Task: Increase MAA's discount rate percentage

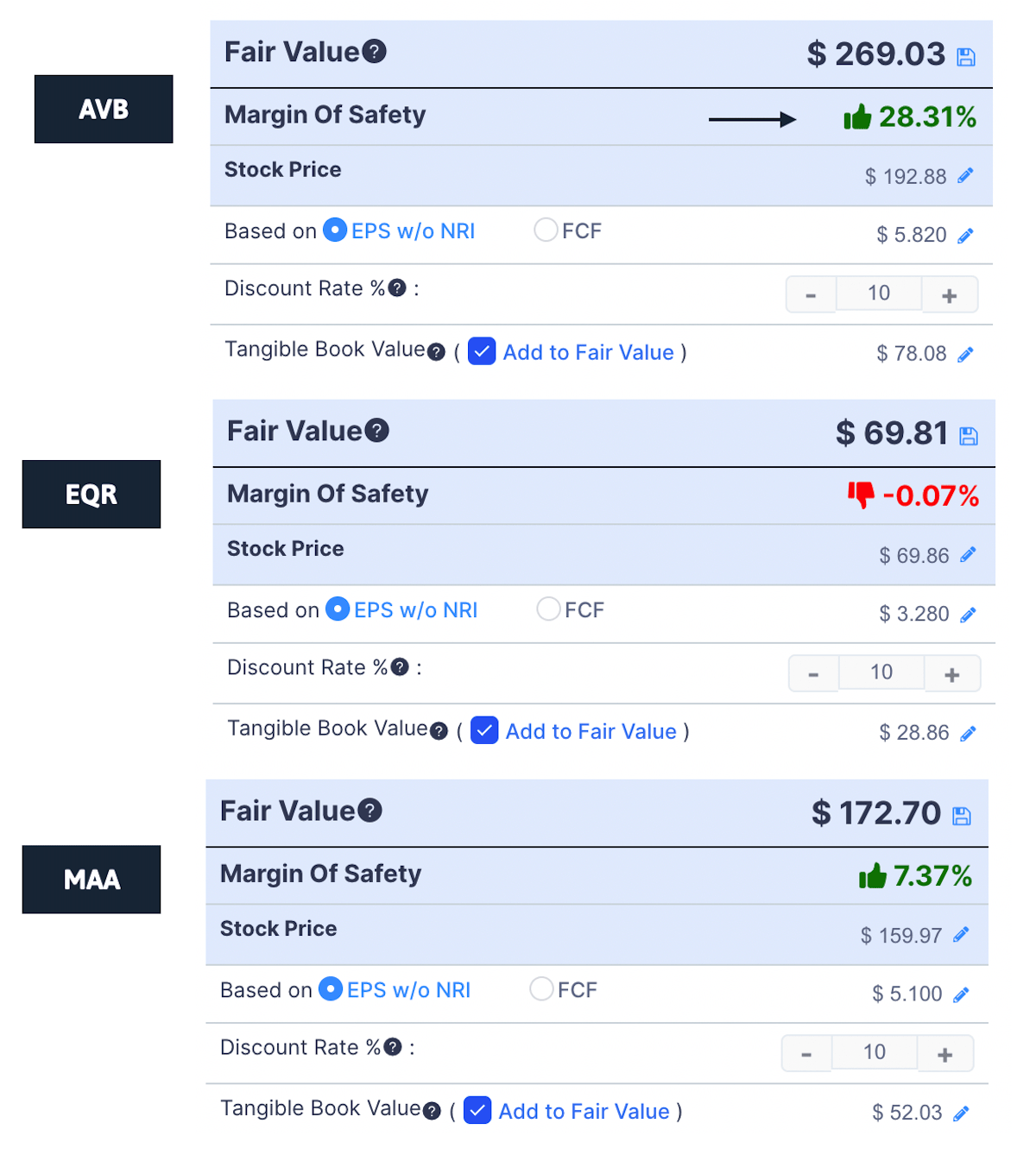Action: click(945, 1053)
